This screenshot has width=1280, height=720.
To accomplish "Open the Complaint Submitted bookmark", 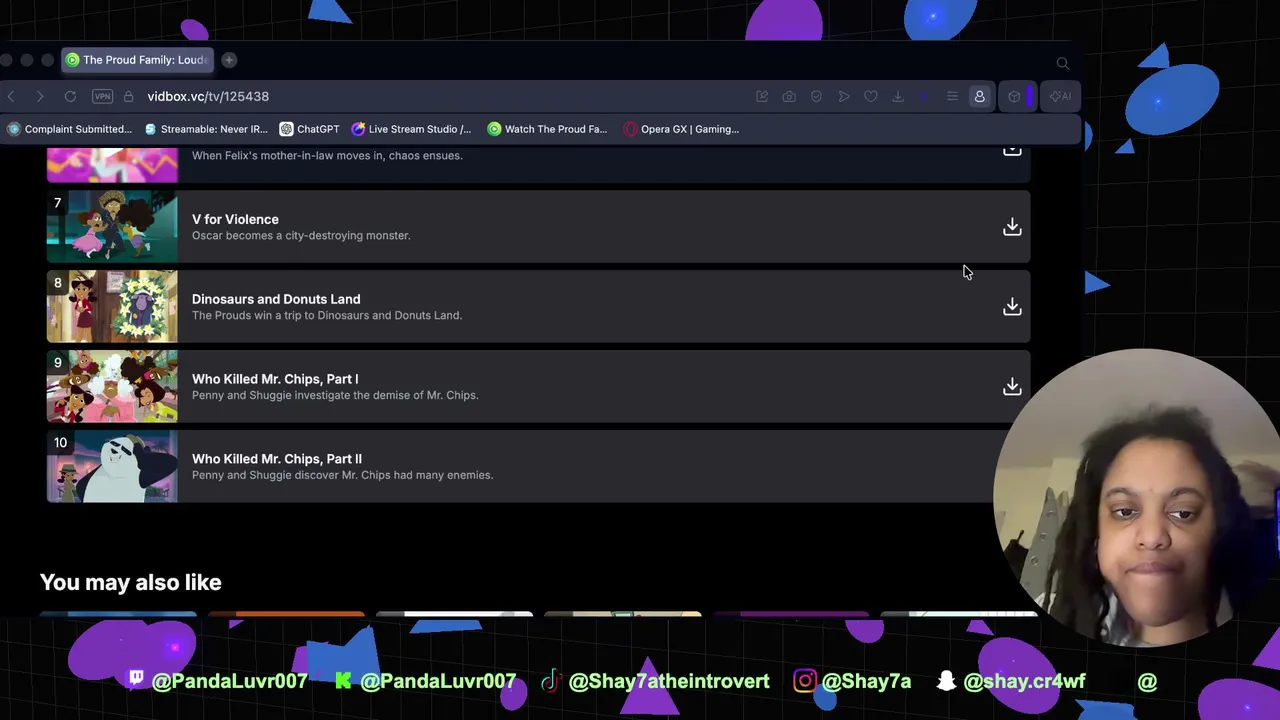I will tap(69, 129).
